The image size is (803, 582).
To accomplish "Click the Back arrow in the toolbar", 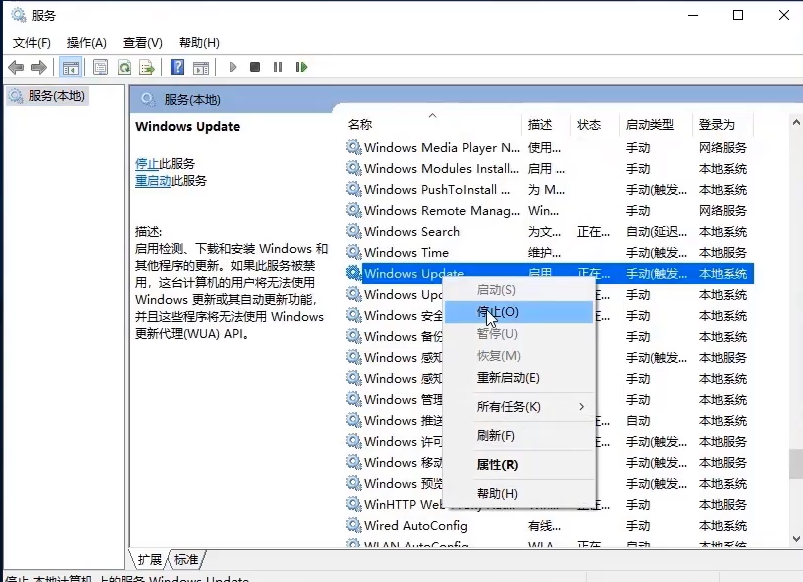I will (x=16, y=67).
